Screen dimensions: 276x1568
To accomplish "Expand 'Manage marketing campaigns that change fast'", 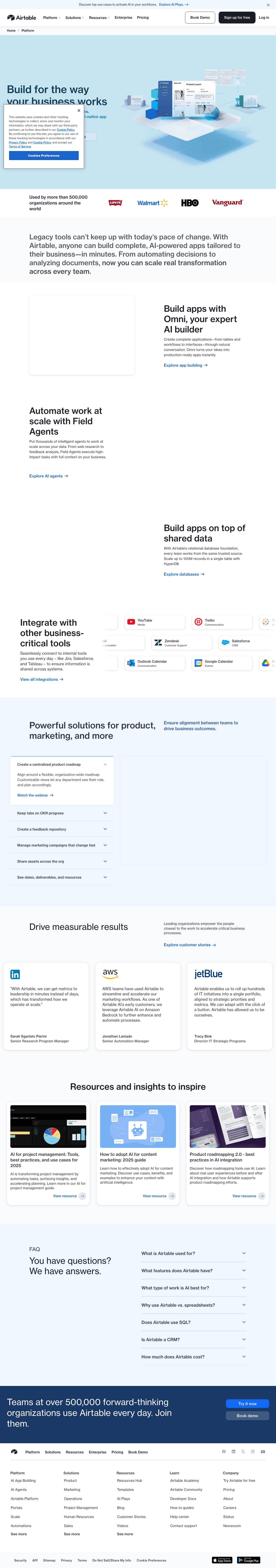I will tap(62, 845).
